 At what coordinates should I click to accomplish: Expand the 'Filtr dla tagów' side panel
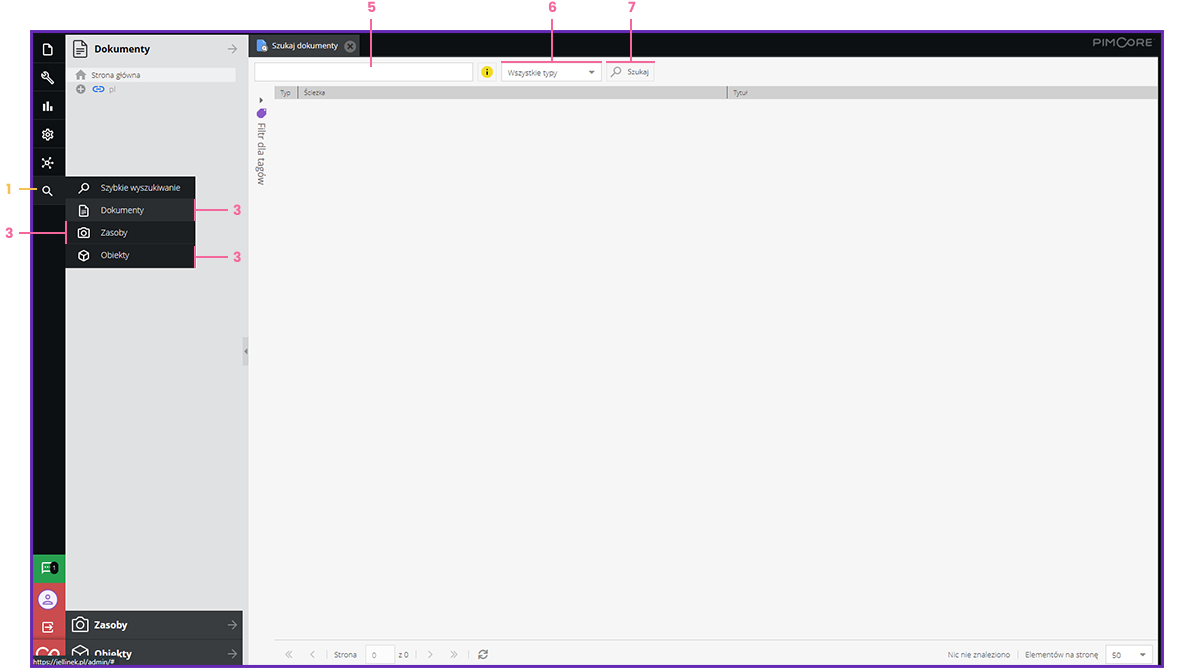pyautogui.click(x=261, y=100)
